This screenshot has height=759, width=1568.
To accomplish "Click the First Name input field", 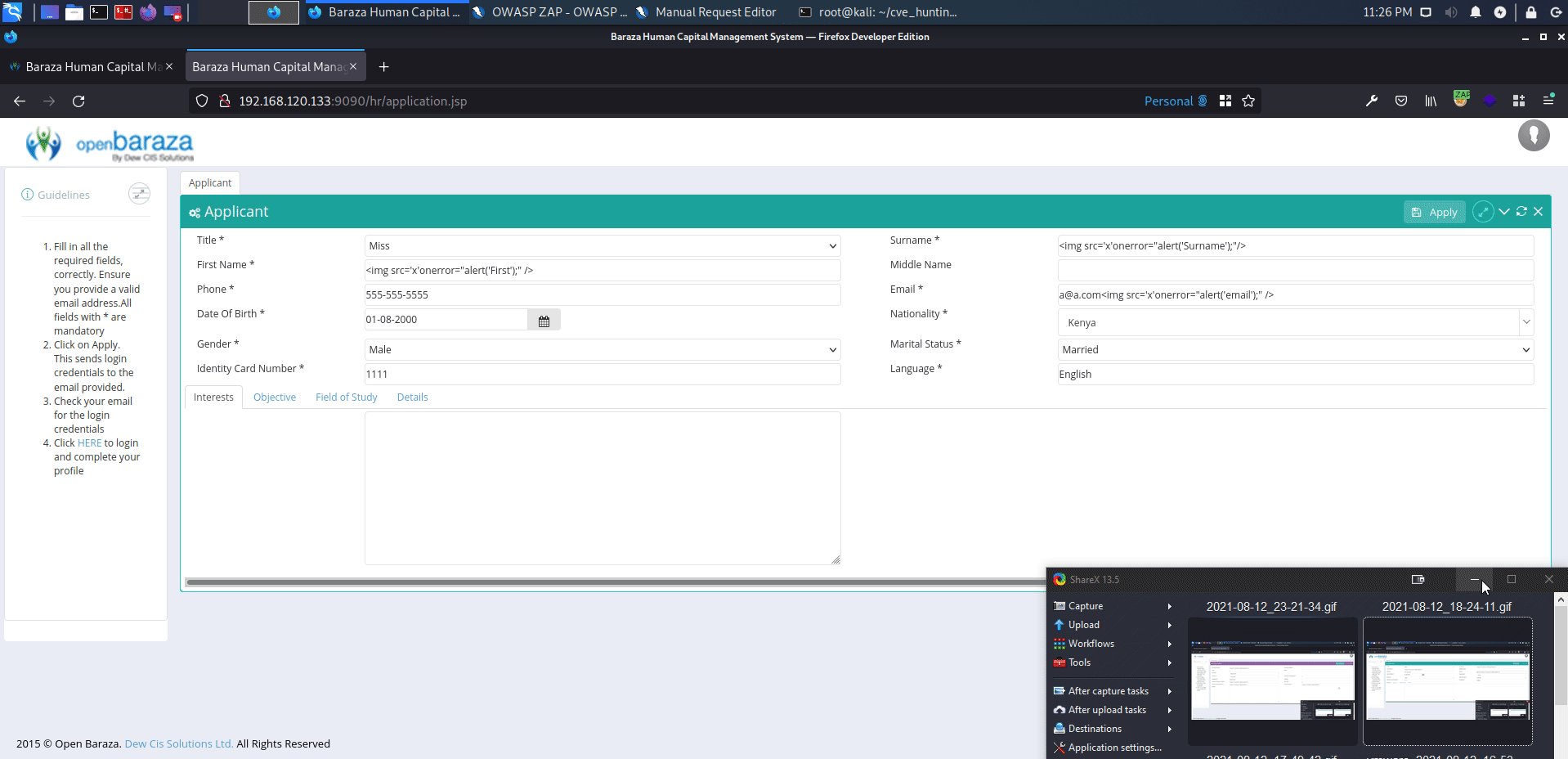I will coord(603,271).
